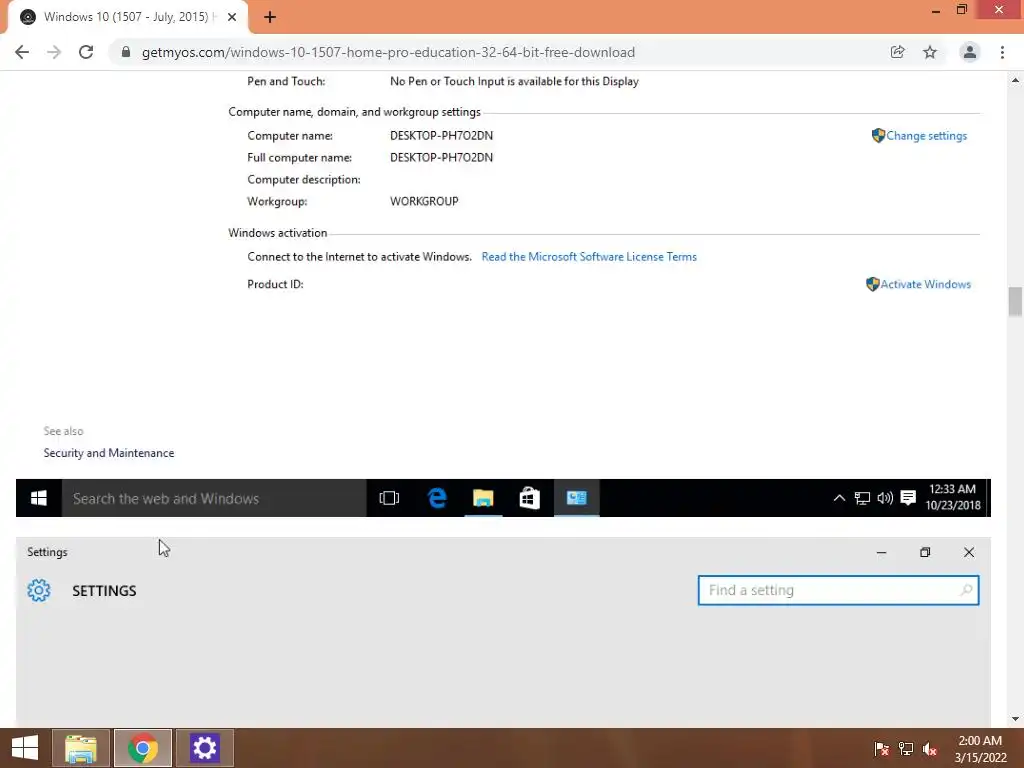Click the Pen and Touch: label
The height and width of the screenshot is (768, 1024).
pyautogui.click(x=286, y=81)
